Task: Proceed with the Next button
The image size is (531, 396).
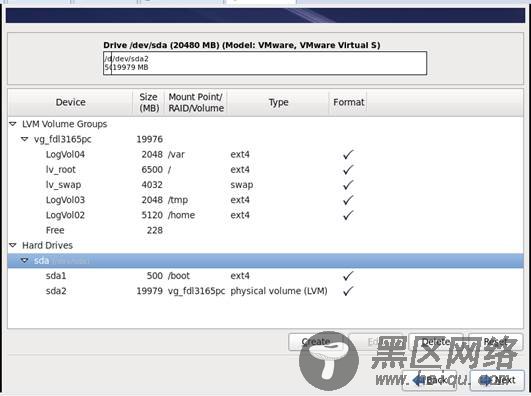Action: 498,380
